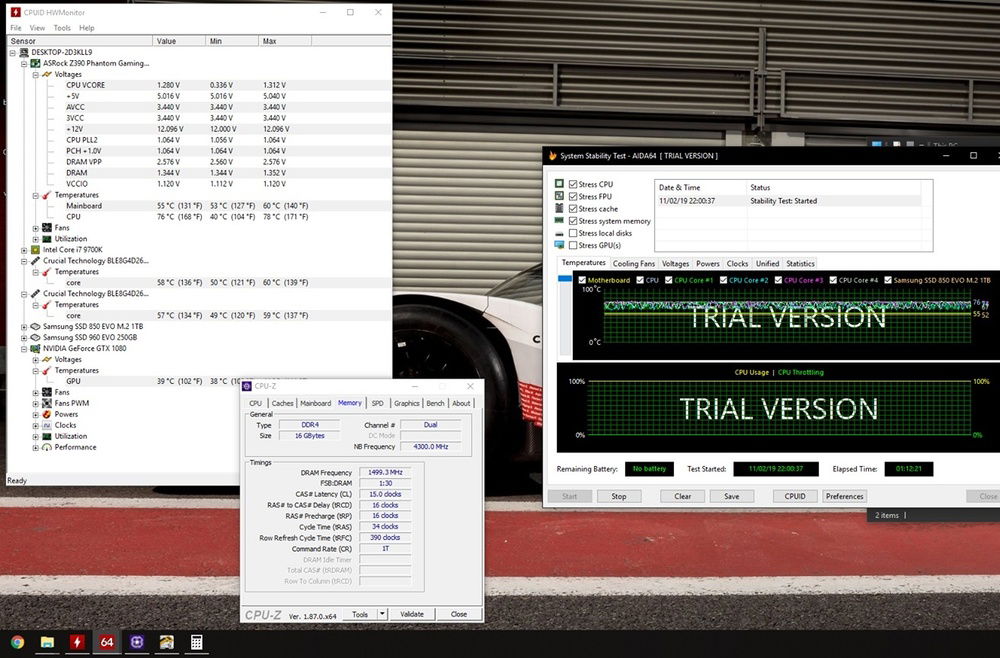Screen dimensions: 1000x658
Task: Click the GPU monitor icon beside Stress GPU(s)
Action: [x=560, y=245]
